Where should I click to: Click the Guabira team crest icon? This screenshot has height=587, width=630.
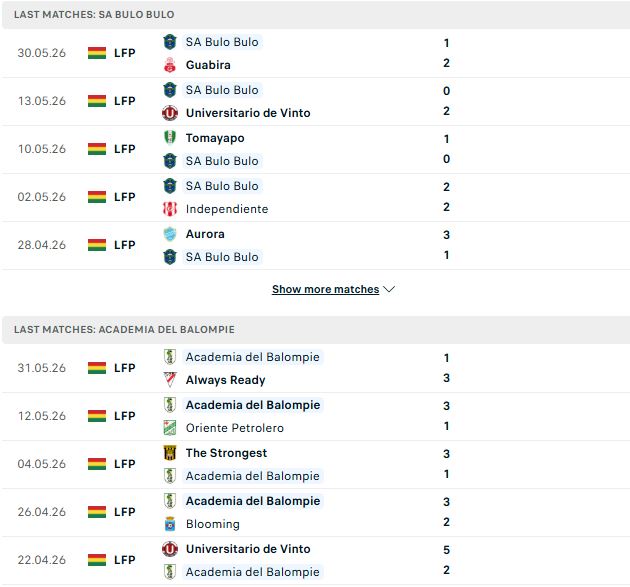[170, 65]
